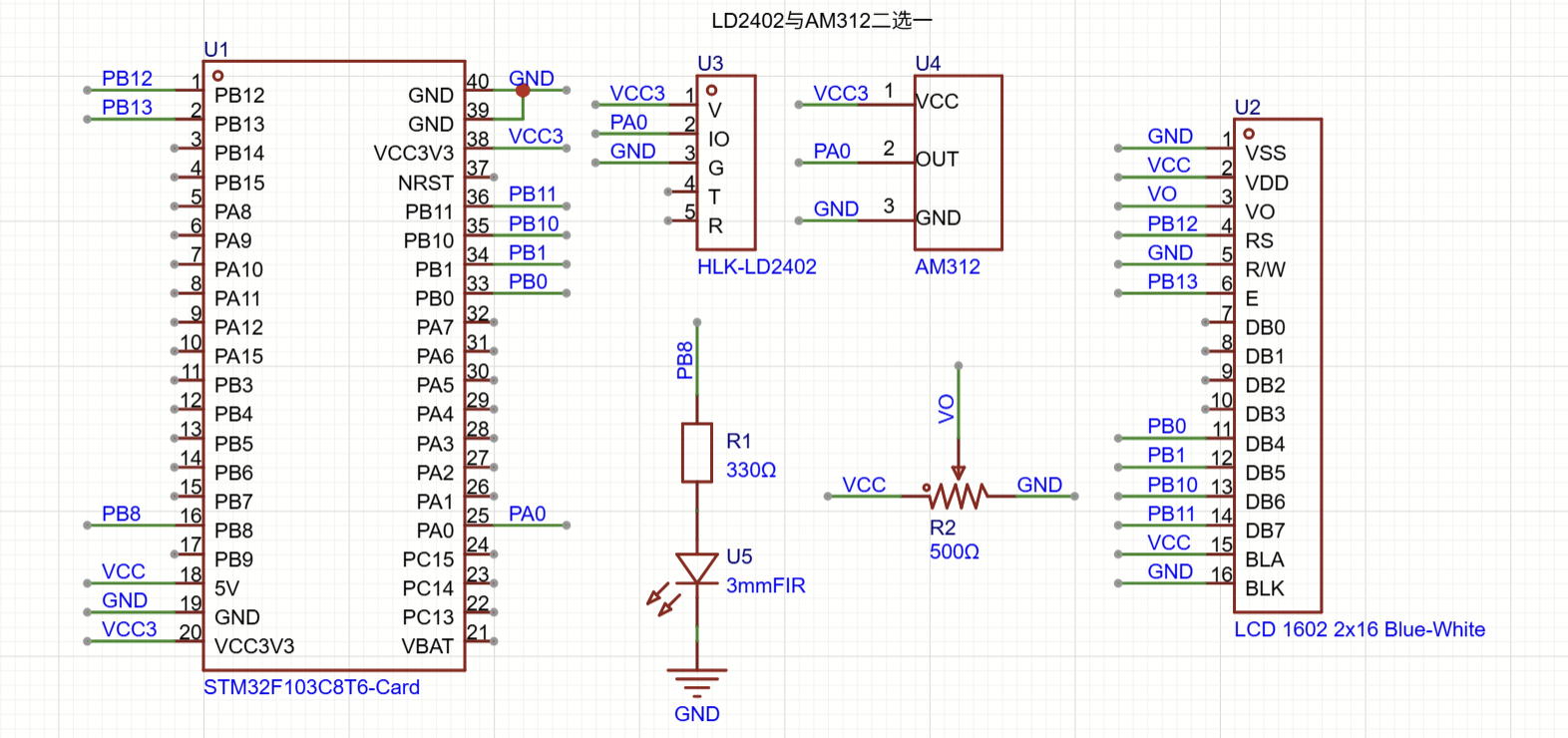Click the STM32F103C8T6-Card component name
The image size is (1568, 738).
coord(311,687)
